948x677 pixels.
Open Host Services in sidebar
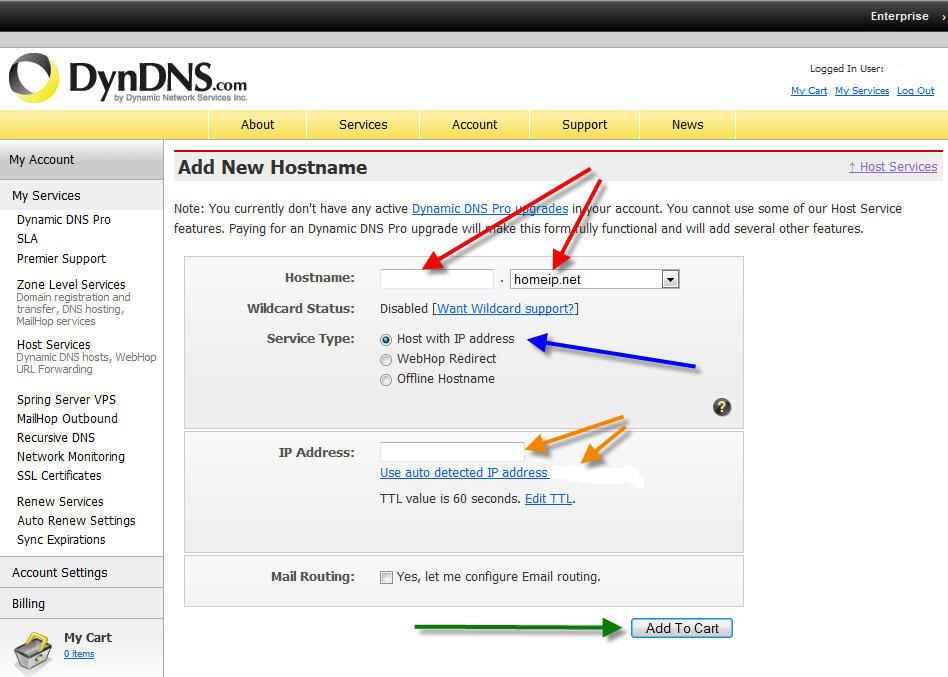(53, 345)
